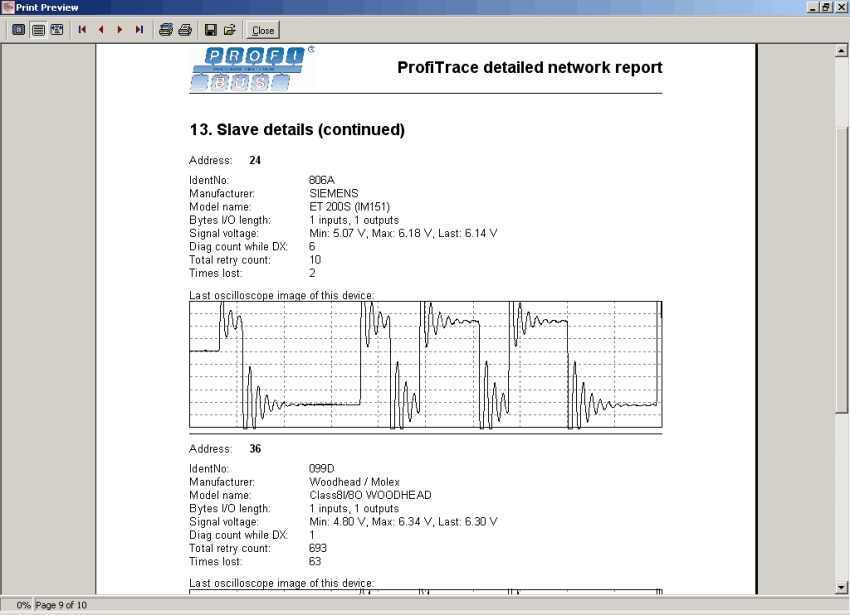The width and height of the screenshot is (850, 615).
Task: Minimize the Print Preview window
Action: [812, 7]
